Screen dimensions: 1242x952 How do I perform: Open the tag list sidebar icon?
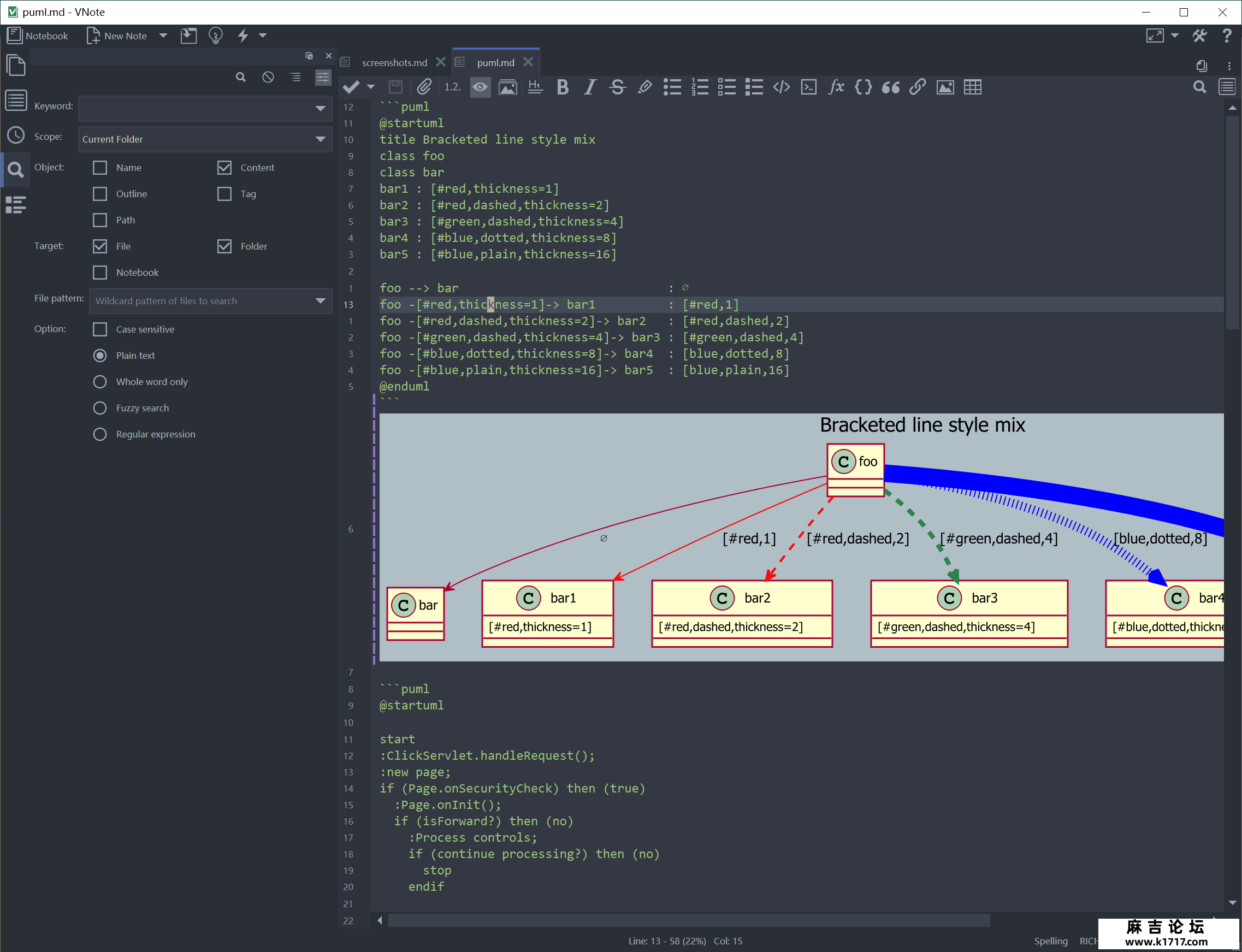click(16, 101)
